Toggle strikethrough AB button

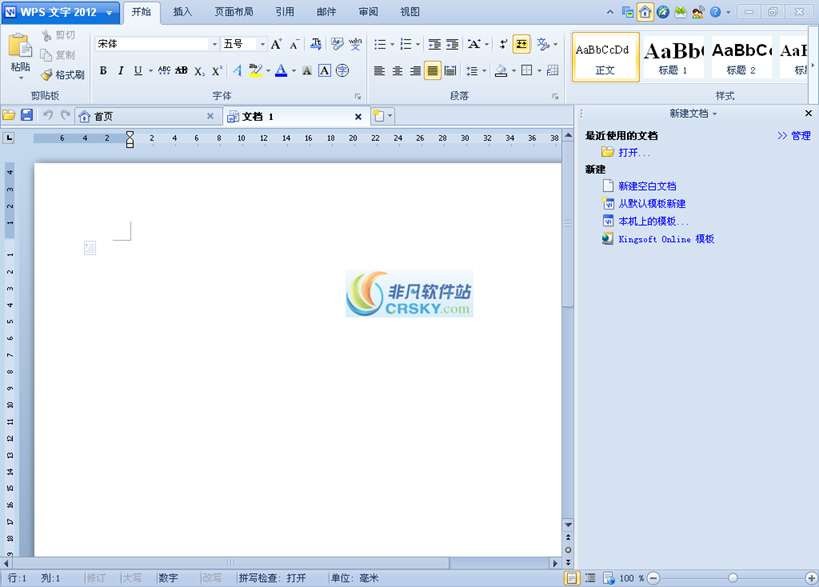(x=181, y=71)
